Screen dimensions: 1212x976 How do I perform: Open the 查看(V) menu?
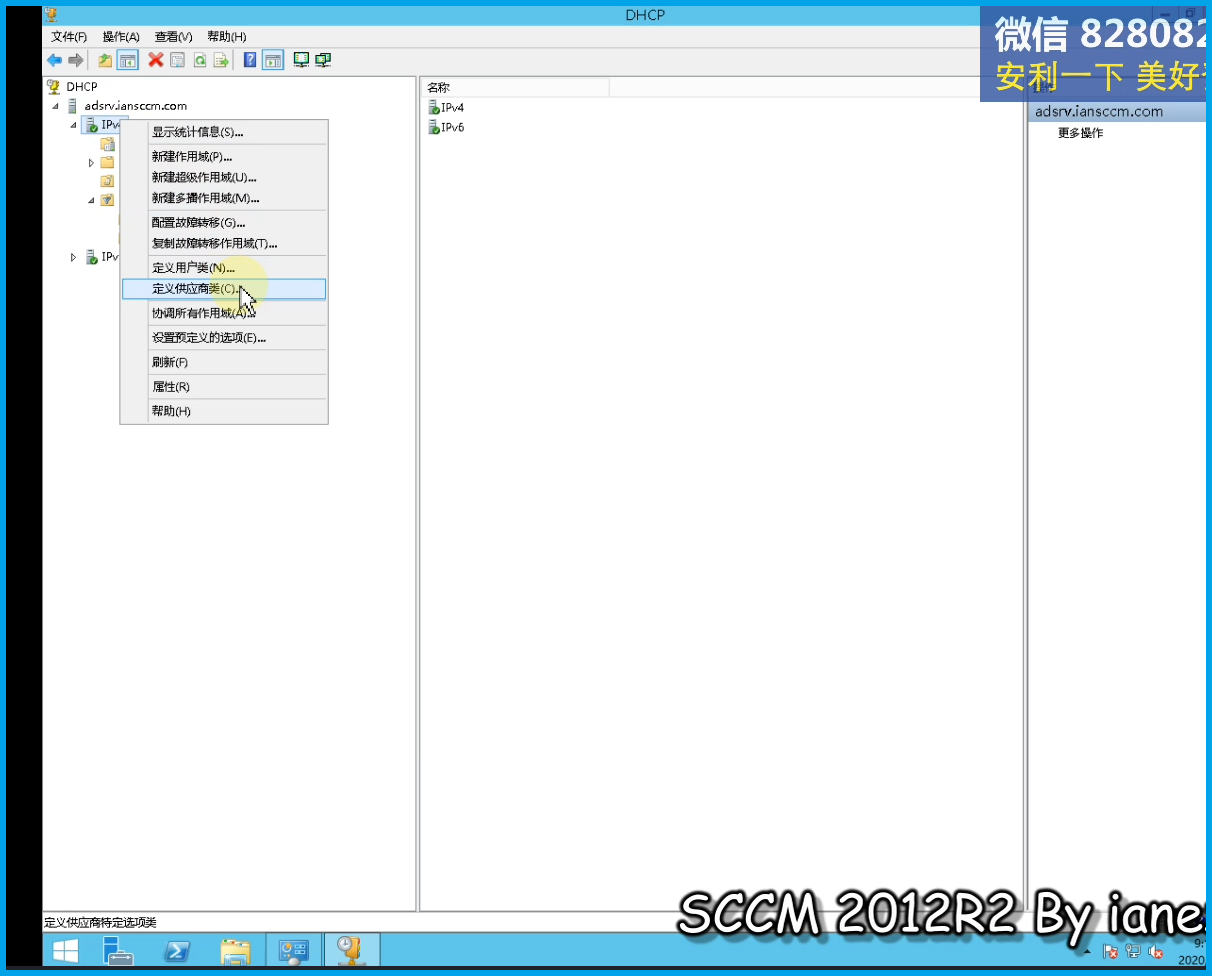[x=173, y=37]
